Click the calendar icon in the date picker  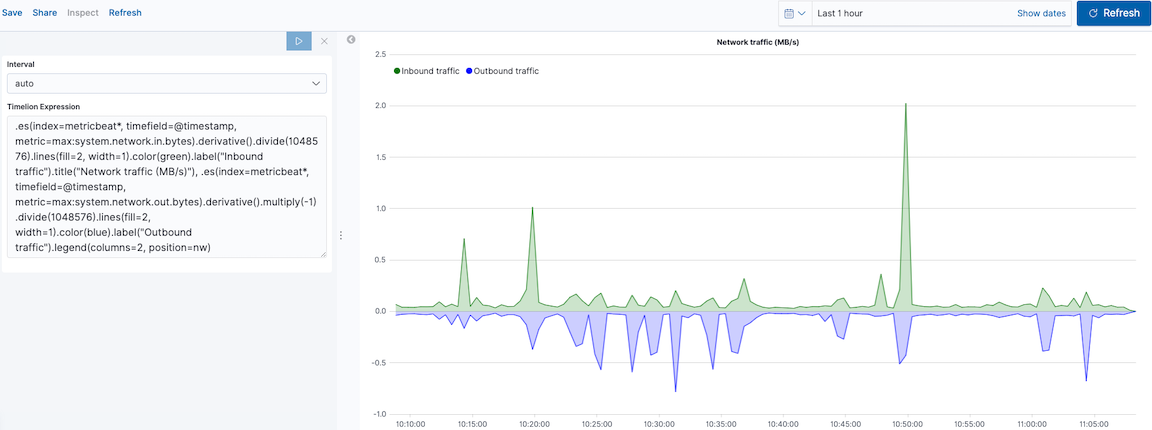coord(789,13)
